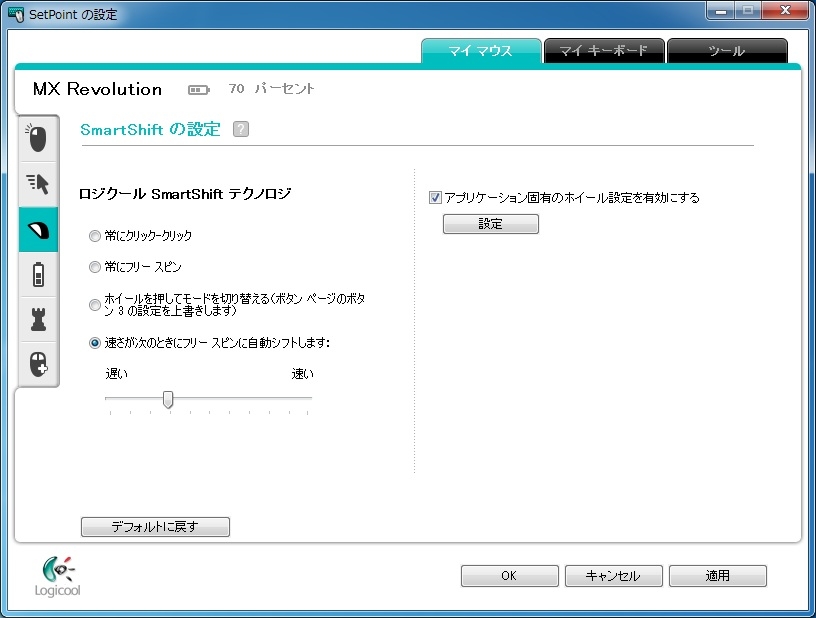Viewport: 816px width, 618px height.
Task: Select 常にクリック-クリック radio button
Action: coord(95,236)
